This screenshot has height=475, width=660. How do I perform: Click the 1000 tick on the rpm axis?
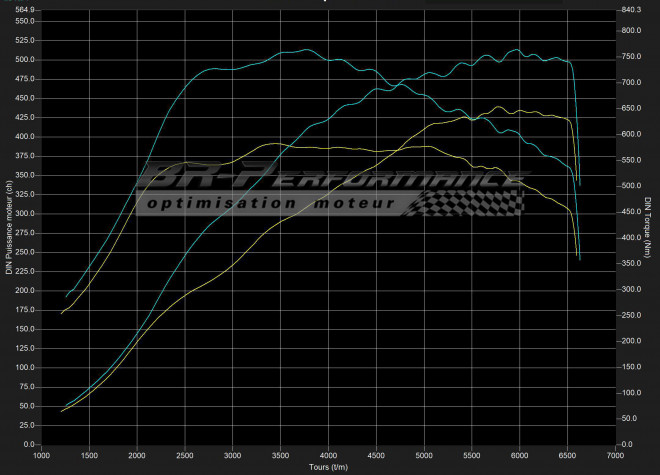41,455
